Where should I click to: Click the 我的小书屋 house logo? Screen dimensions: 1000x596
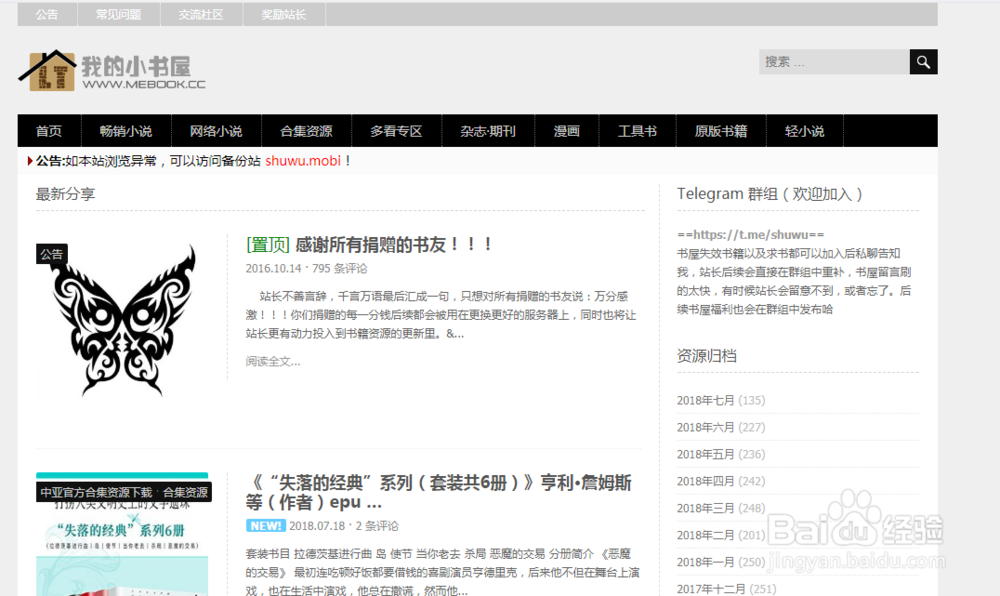(x=52, y=73)
